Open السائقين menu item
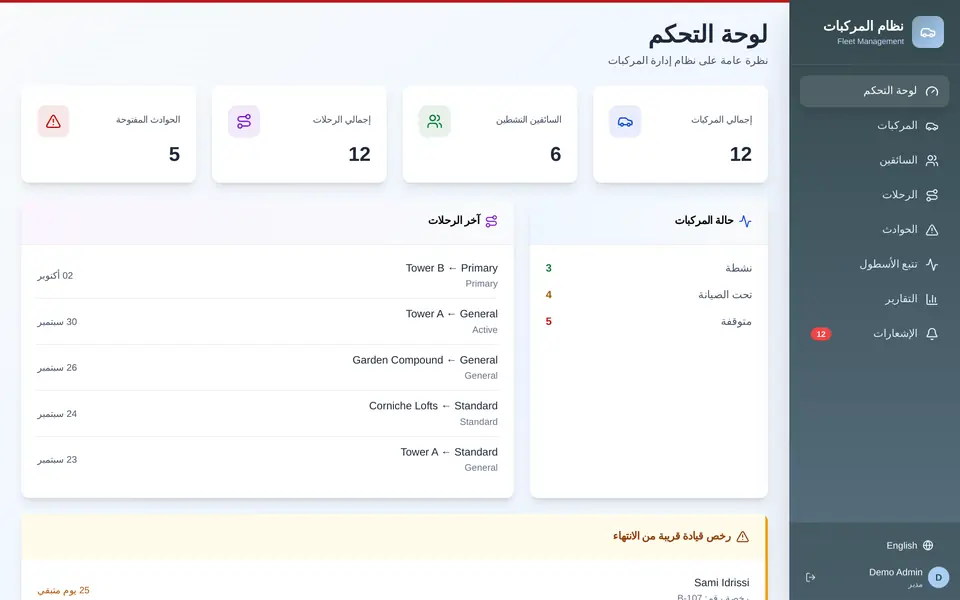 874,160
